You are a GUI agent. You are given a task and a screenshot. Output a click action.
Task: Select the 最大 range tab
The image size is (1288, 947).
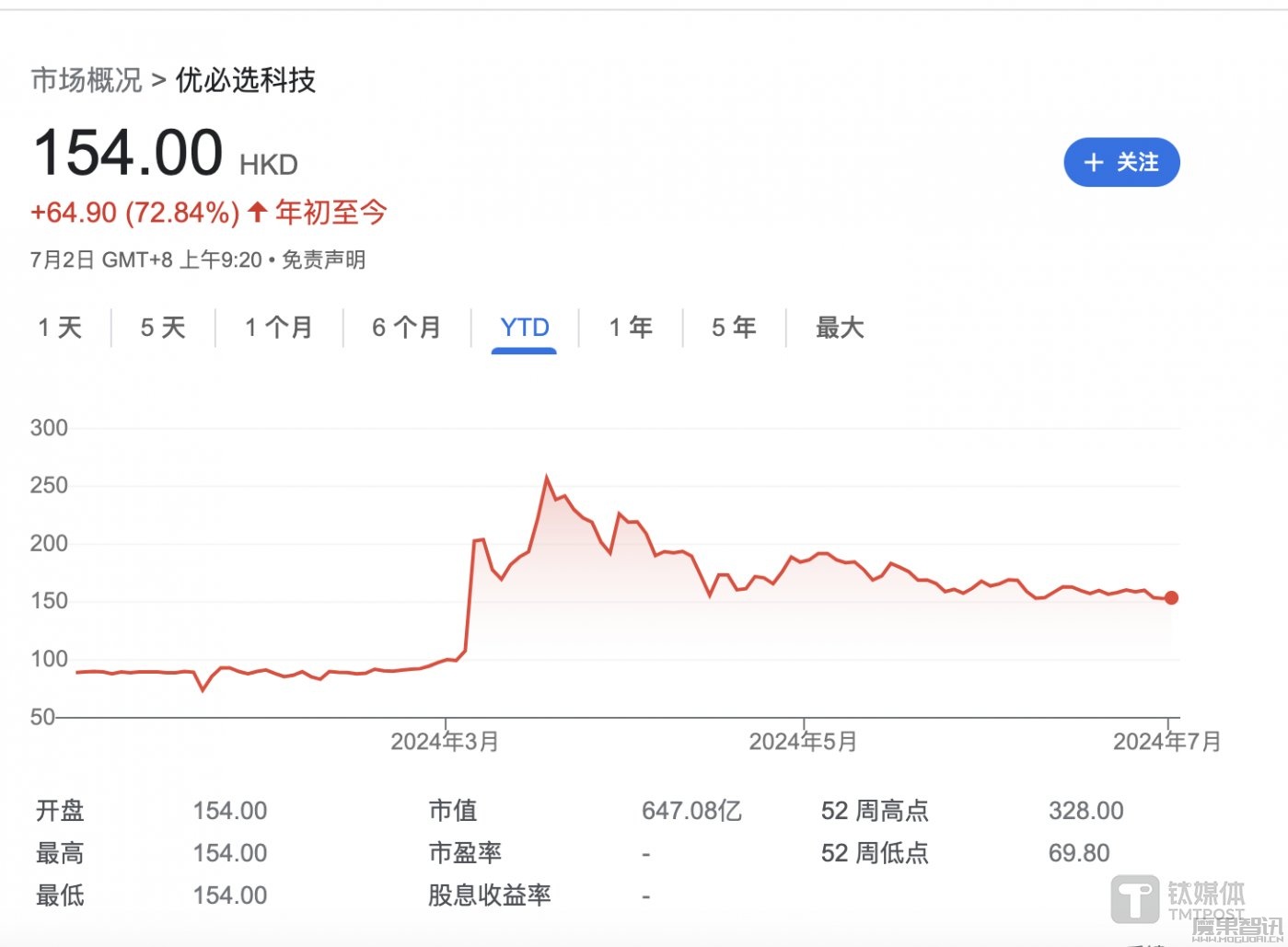[840, 328]
